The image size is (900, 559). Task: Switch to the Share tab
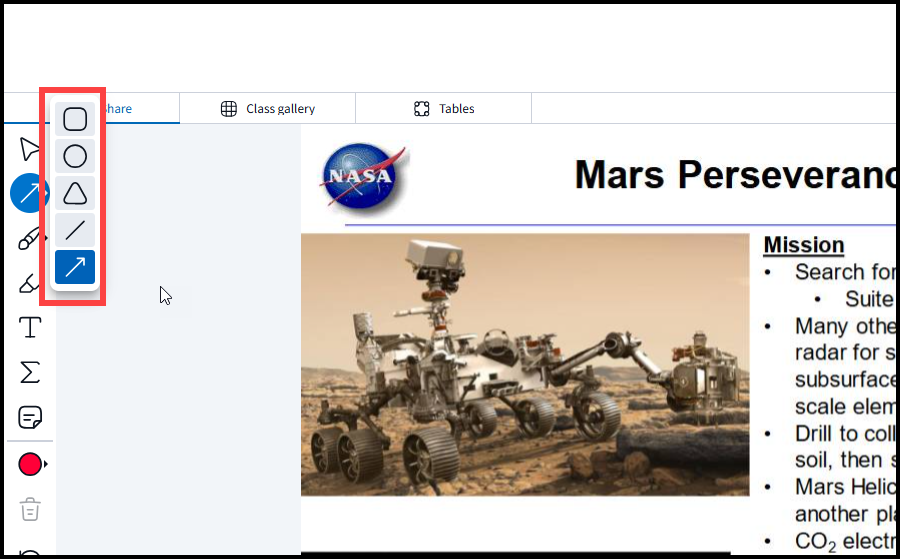[118, 108]
